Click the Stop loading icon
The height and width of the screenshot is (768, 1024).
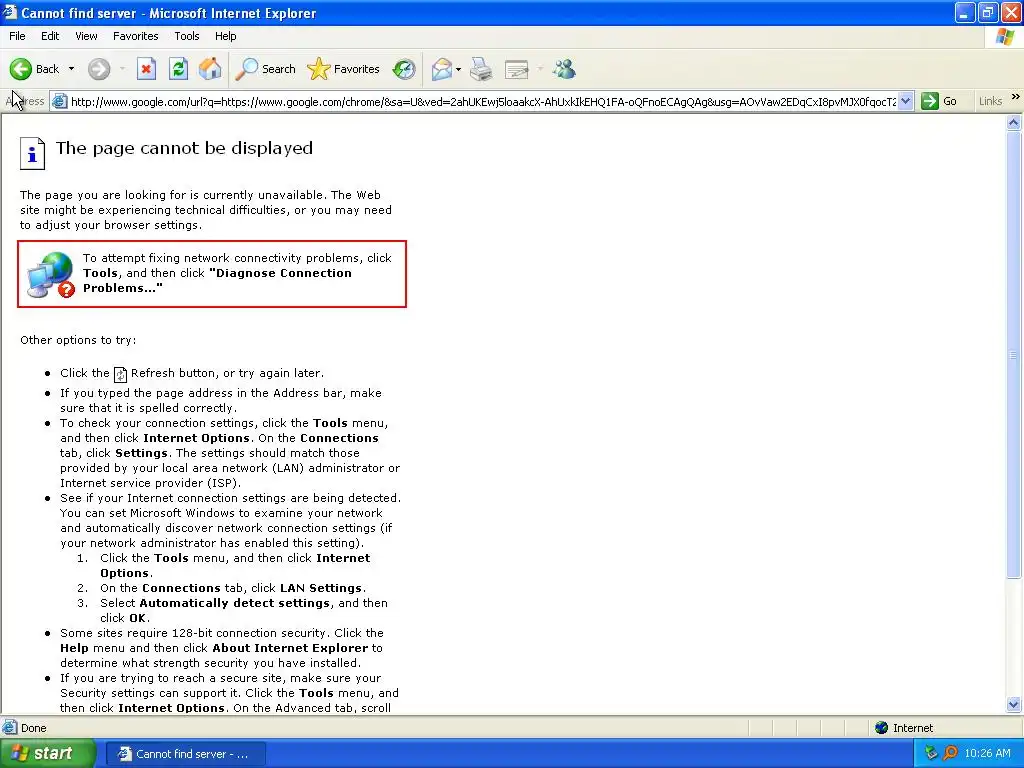coord(146,69)
